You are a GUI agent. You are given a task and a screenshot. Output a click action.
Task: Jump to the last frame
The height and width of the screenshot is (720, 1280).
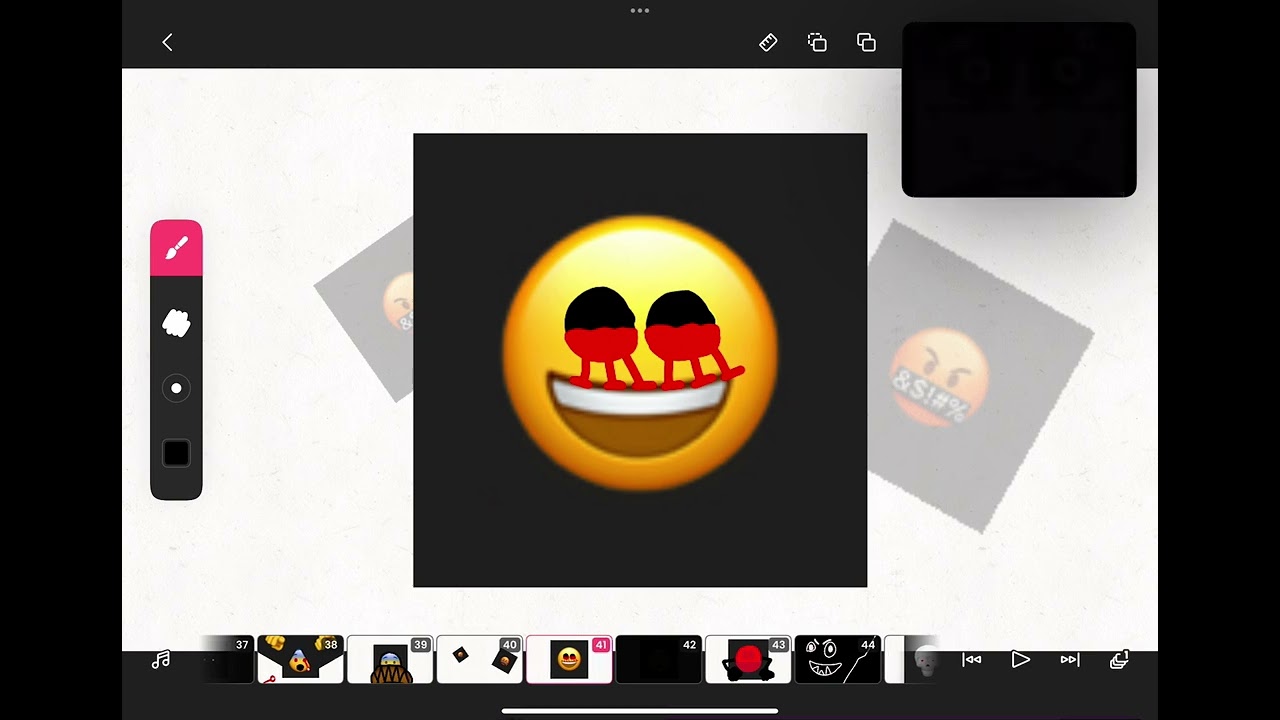point(1069,660)
